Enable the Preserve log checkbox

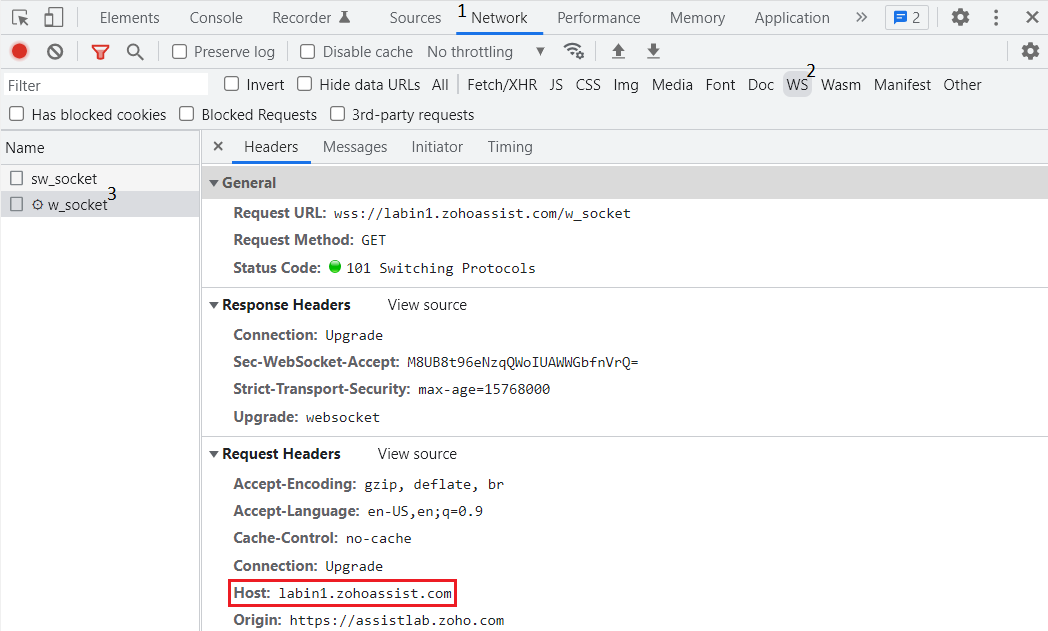tap(180, 52)
